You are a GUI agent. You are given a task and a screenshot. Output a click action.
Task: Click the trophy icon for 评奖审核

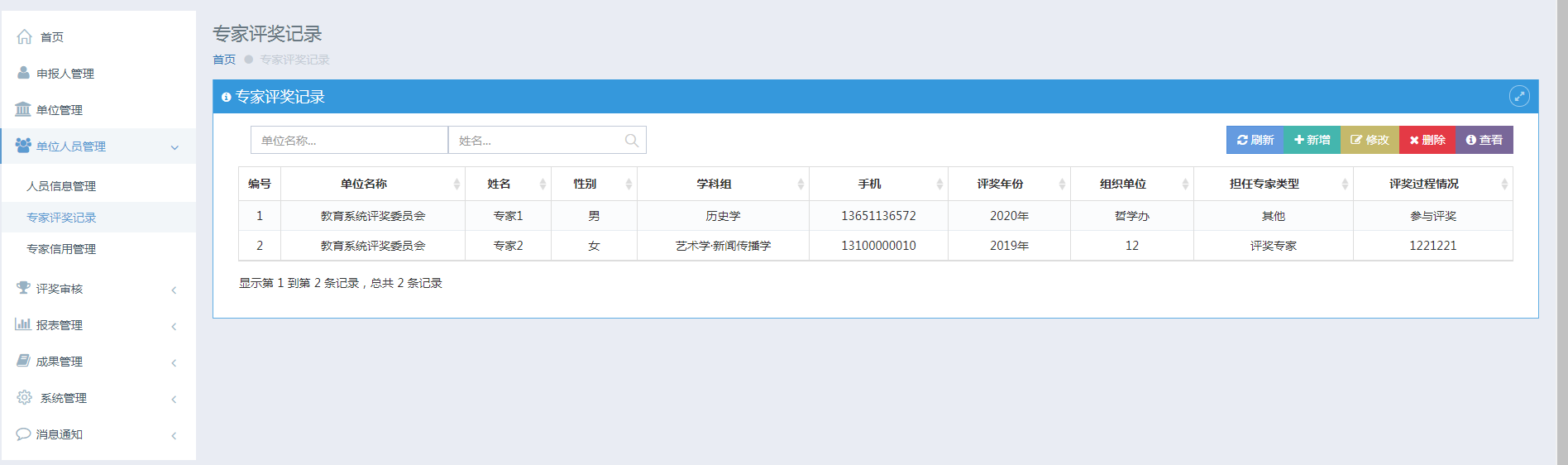(x=23, y=288)
